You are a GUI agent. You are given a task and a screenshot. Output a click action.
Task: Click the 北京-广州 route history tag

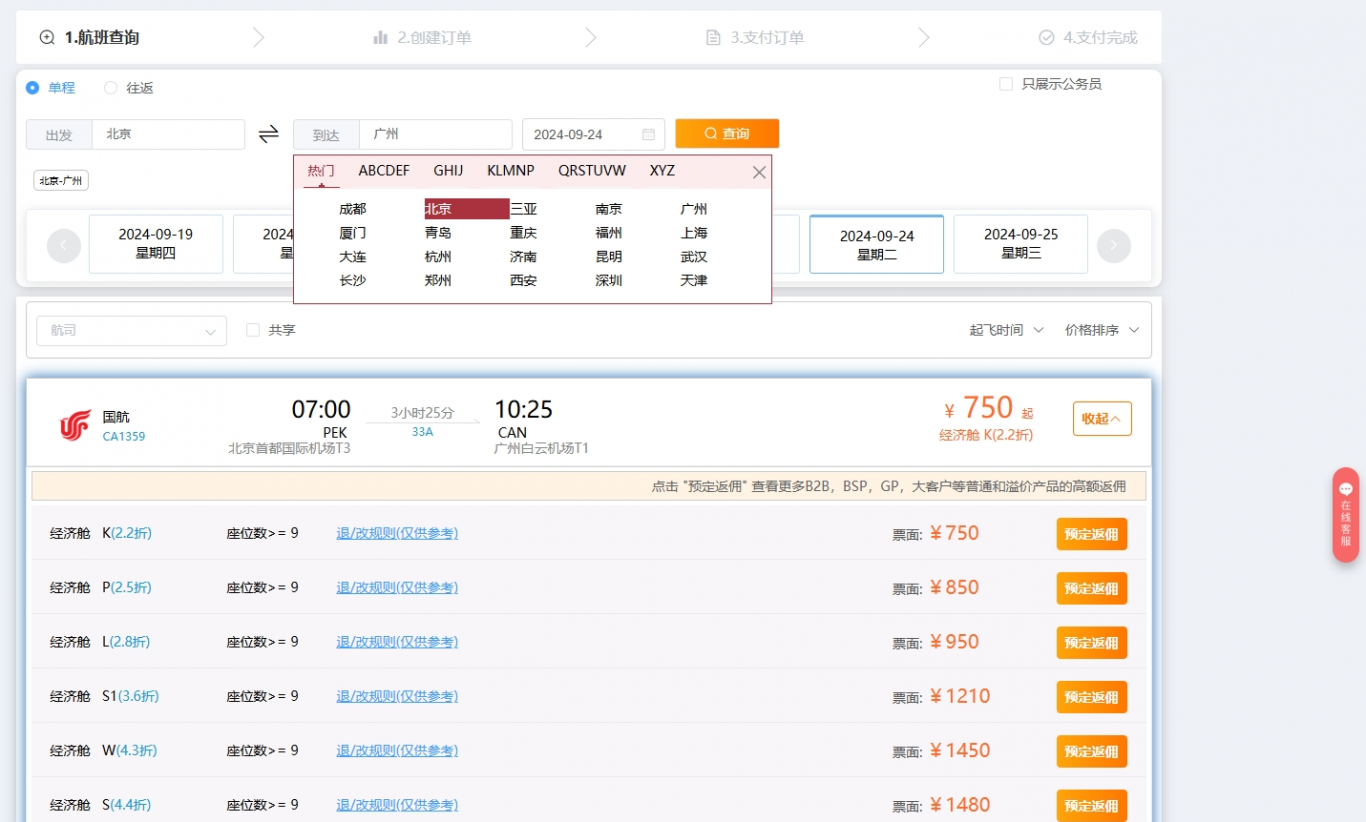pyautogui.click(x=61, y=181)
